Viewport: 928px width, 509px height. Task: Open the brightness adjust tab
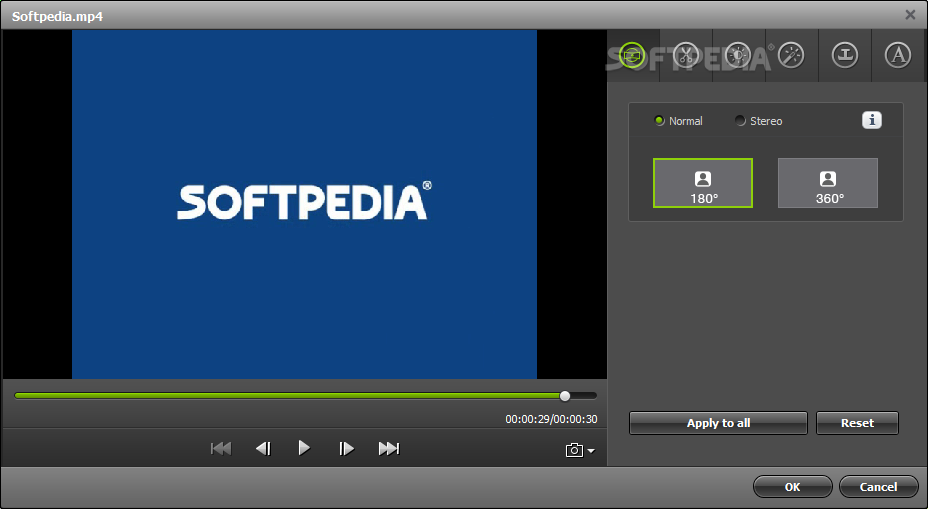pyautogui.click(x=738, y=56)
